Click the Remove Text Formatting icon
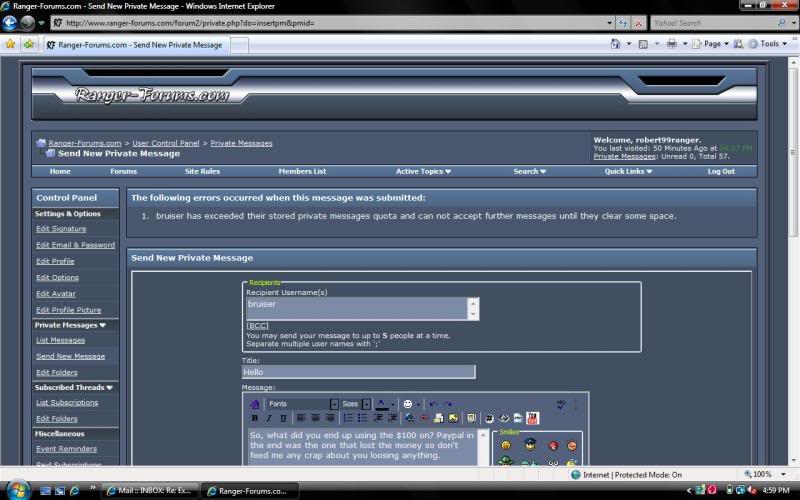This screenshot has height=500, width=800. [254, 404]
